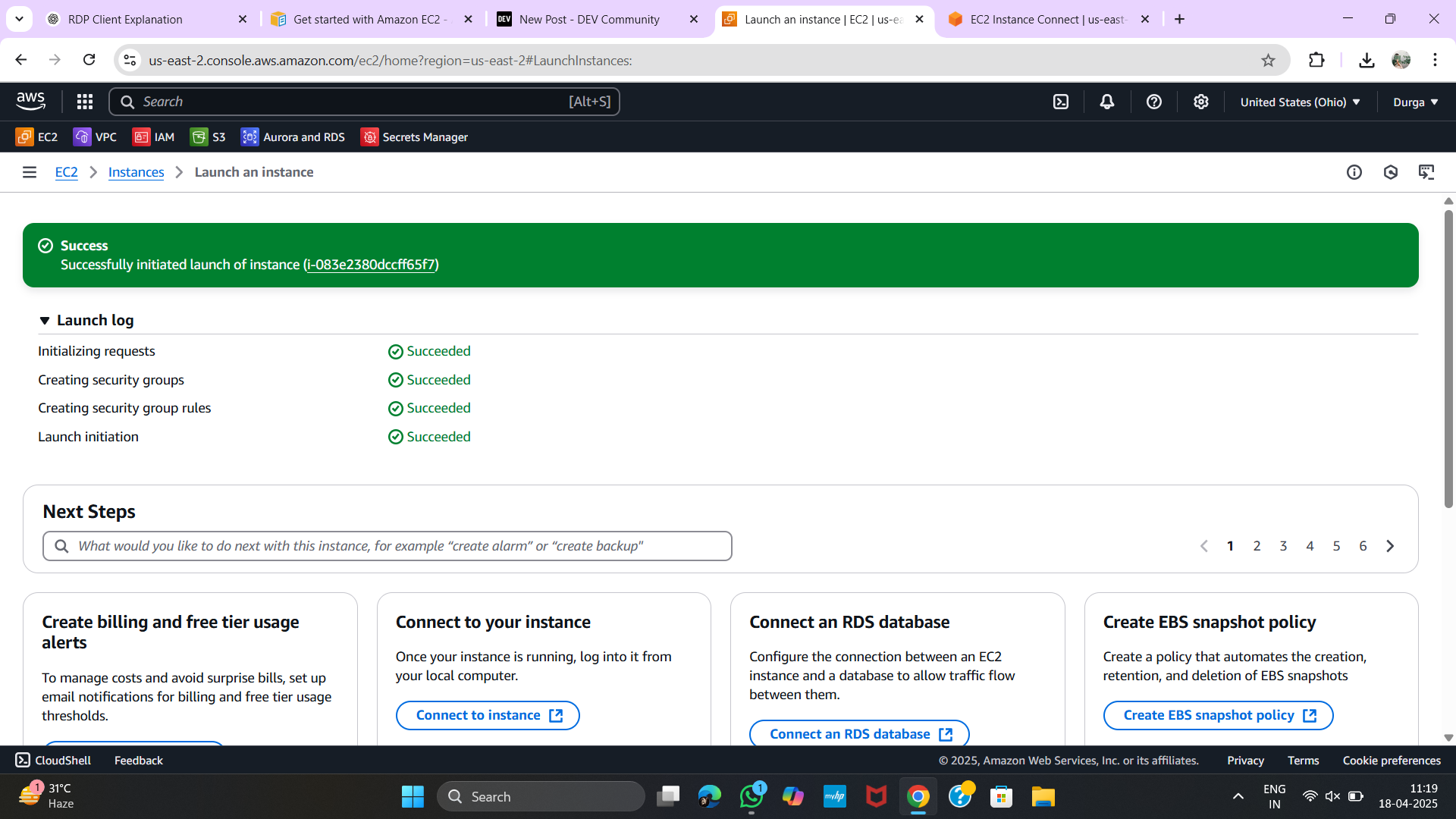This screenshot has width=1456, height=819.
Task: Collapse the Launch log section
Action: (45, 321)
